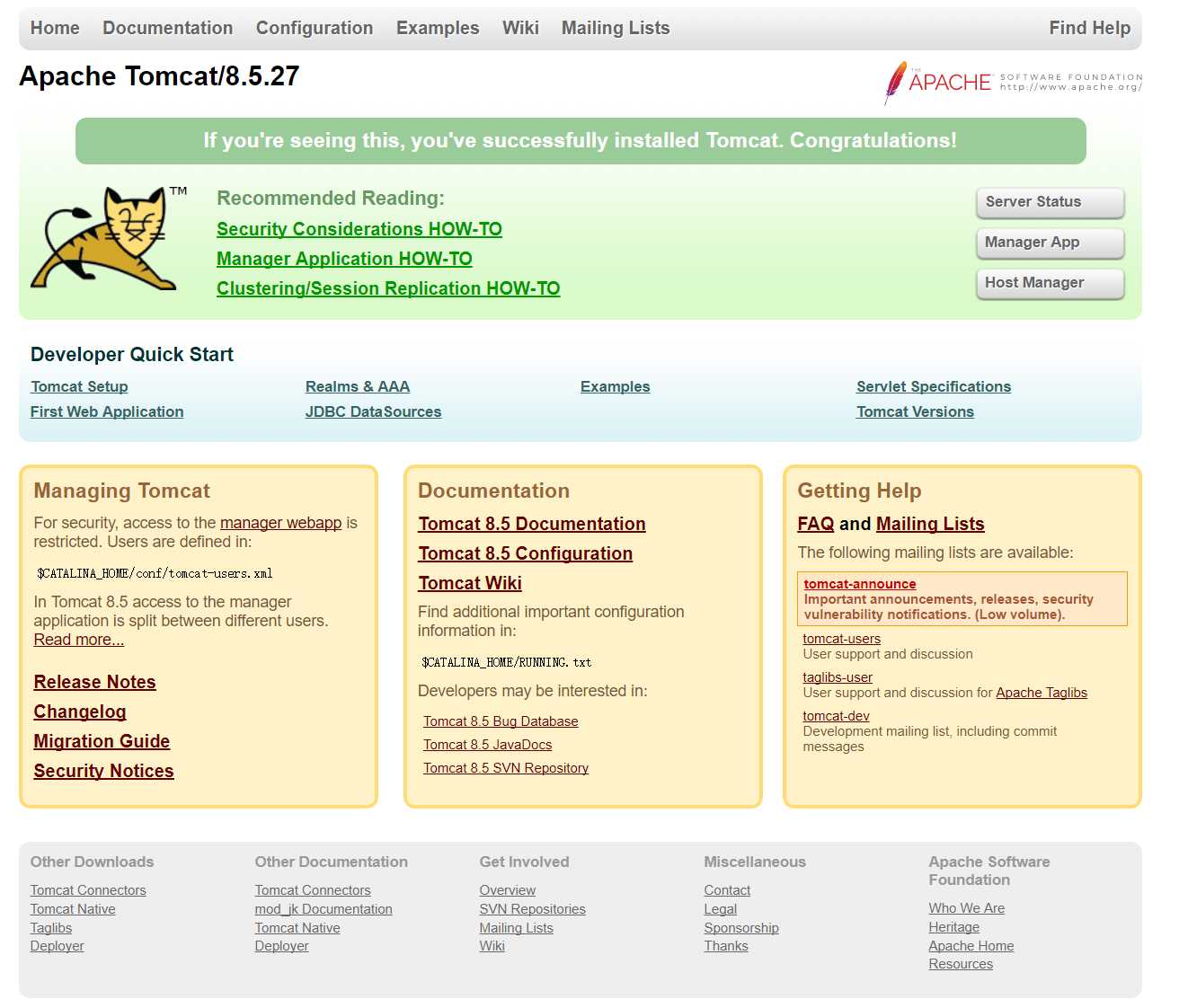
Task: Open the Tomcat Versions link
Action: (x=915, y=411)
